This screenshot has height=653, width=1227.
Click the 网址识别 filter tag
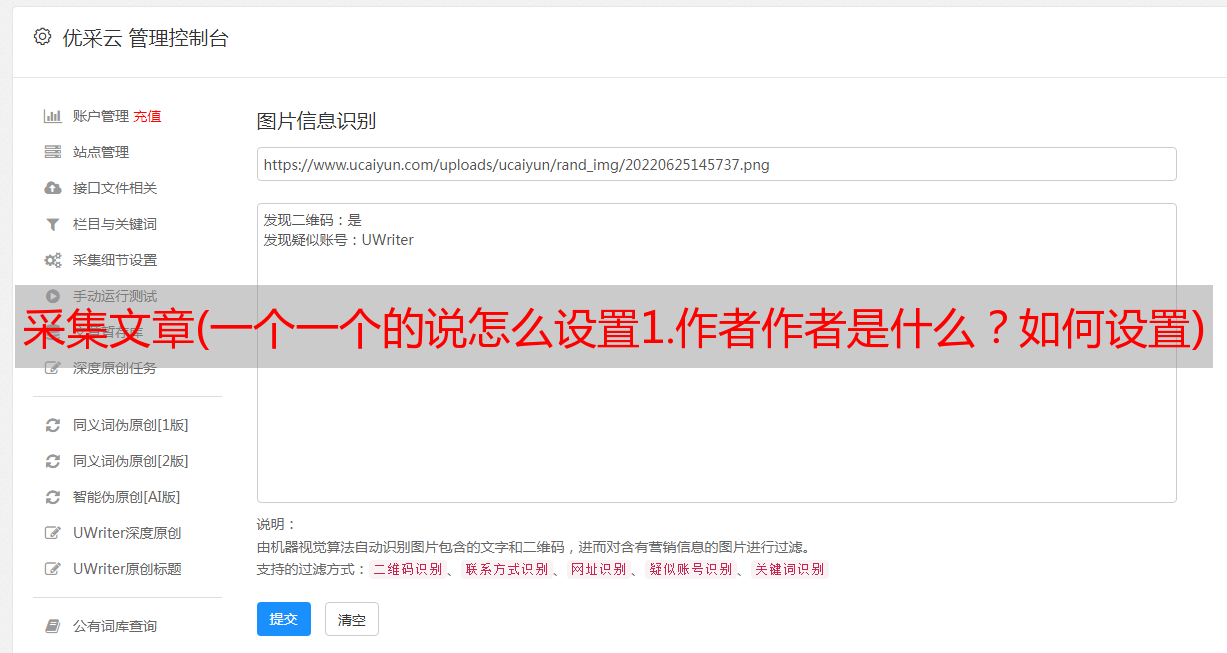(599, 569)
